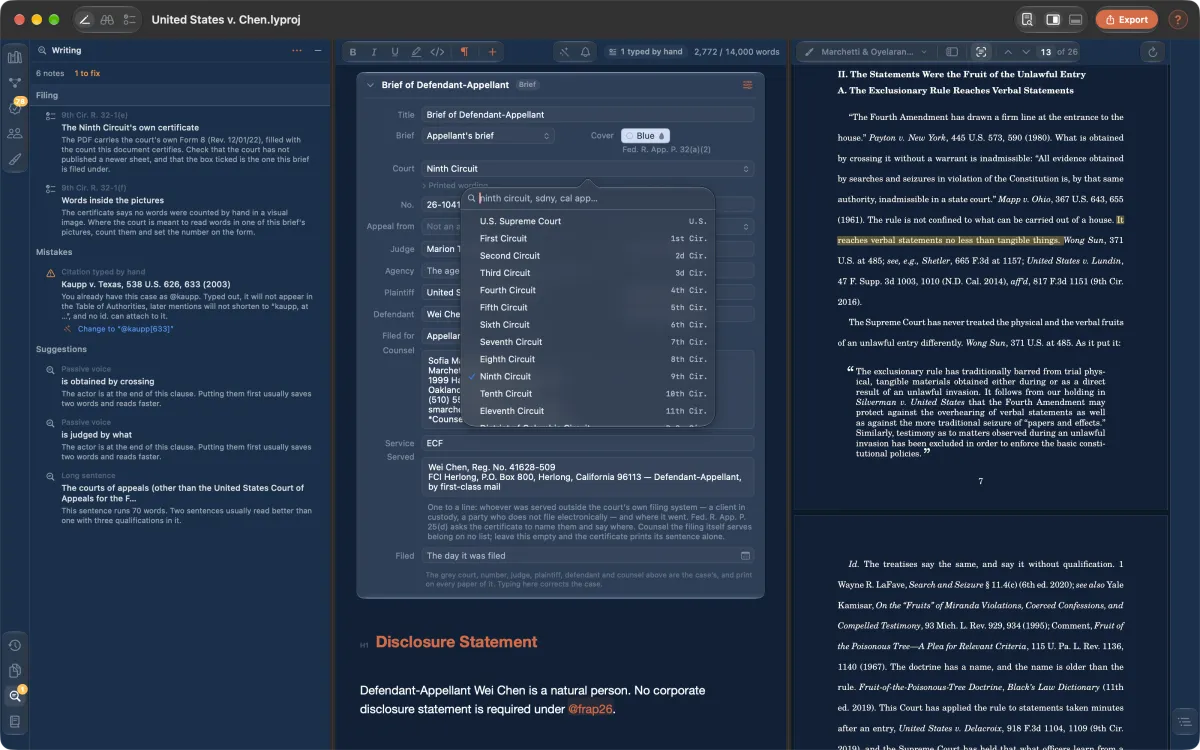
Task: Click the orange 1 to fix filter
Action: point(88,74)
